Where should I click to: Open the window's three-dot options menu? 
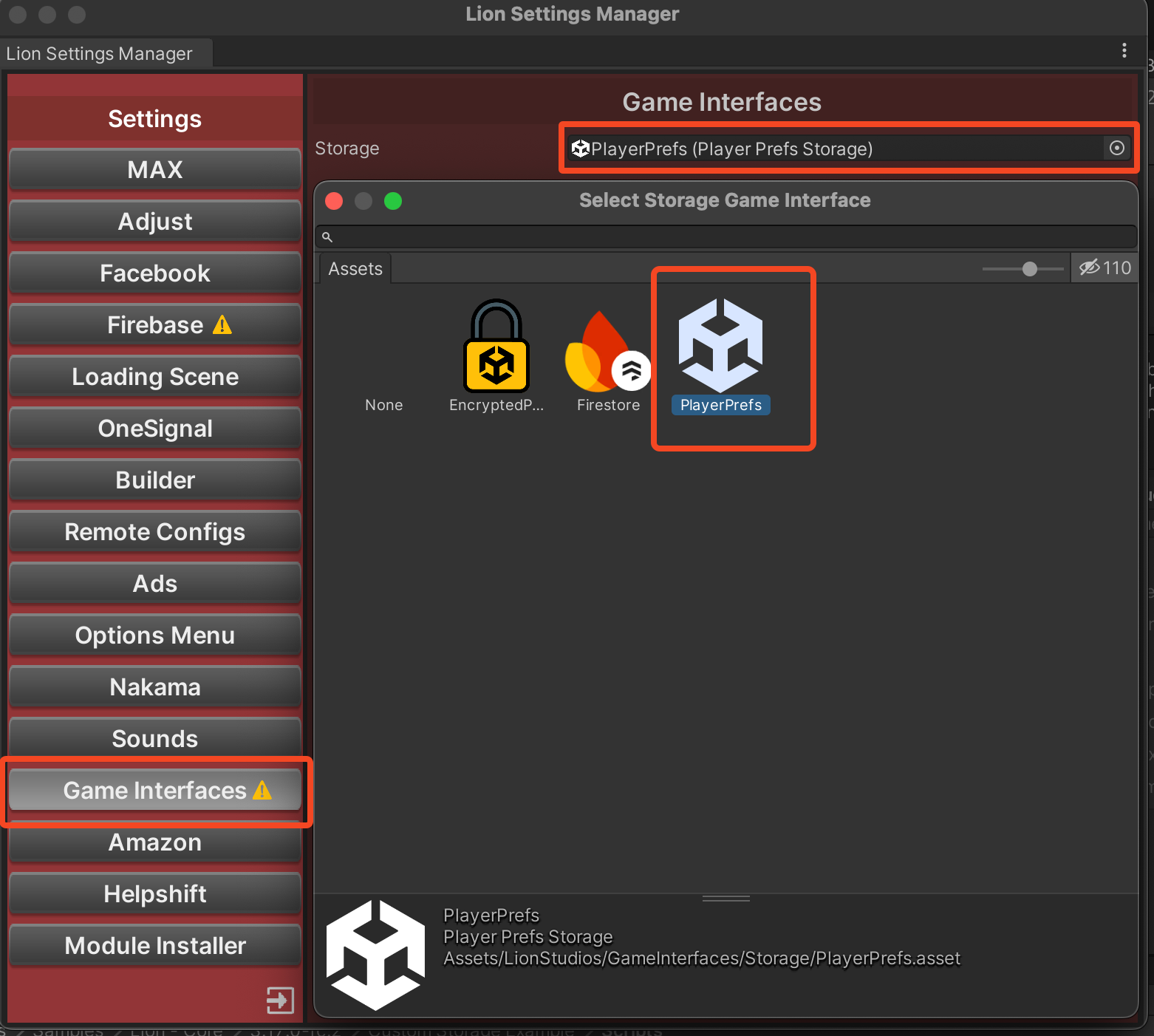(1124, 50)
